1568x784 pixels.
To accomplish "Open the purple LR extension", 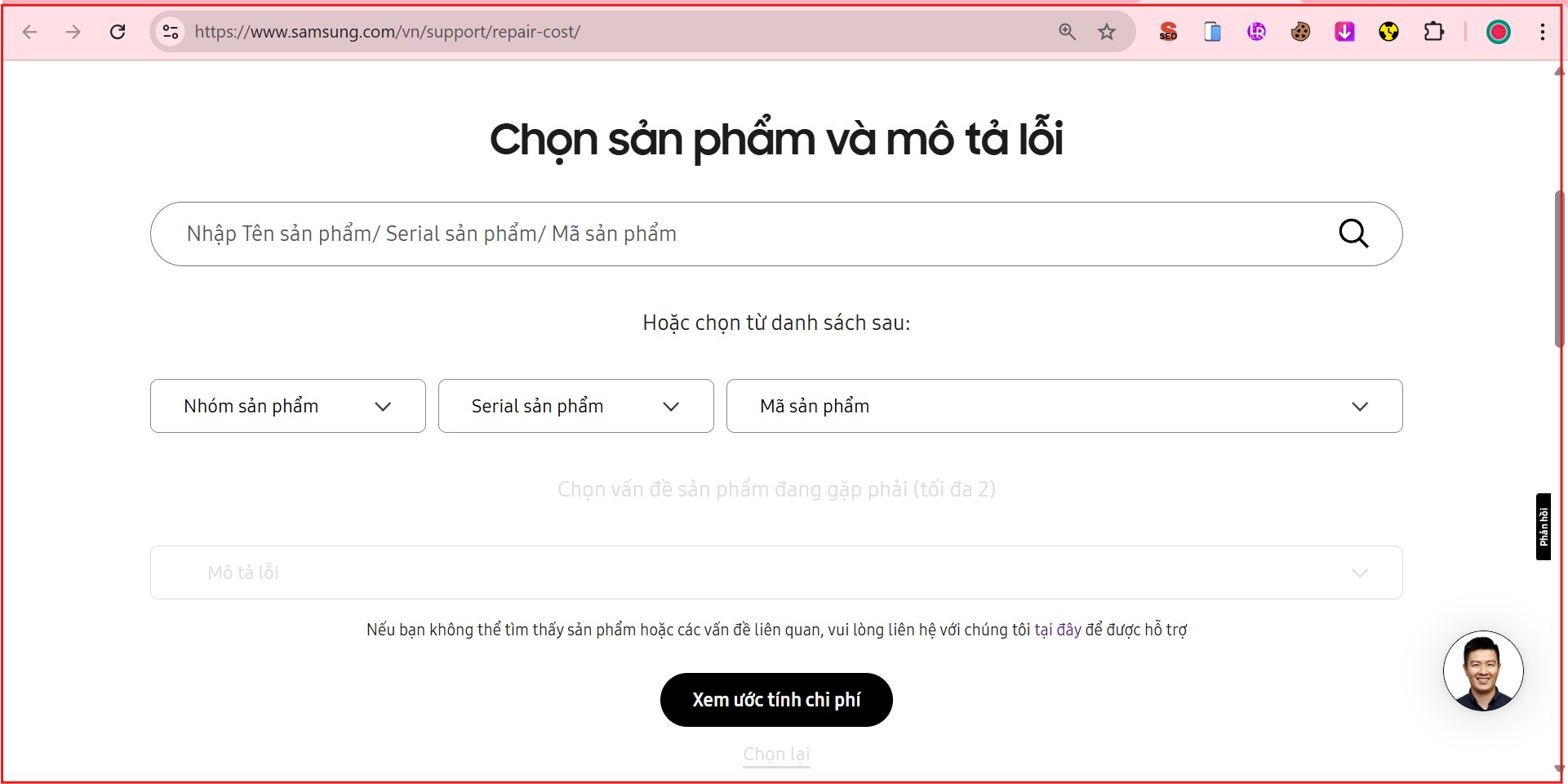I will tap(1256, 32).
